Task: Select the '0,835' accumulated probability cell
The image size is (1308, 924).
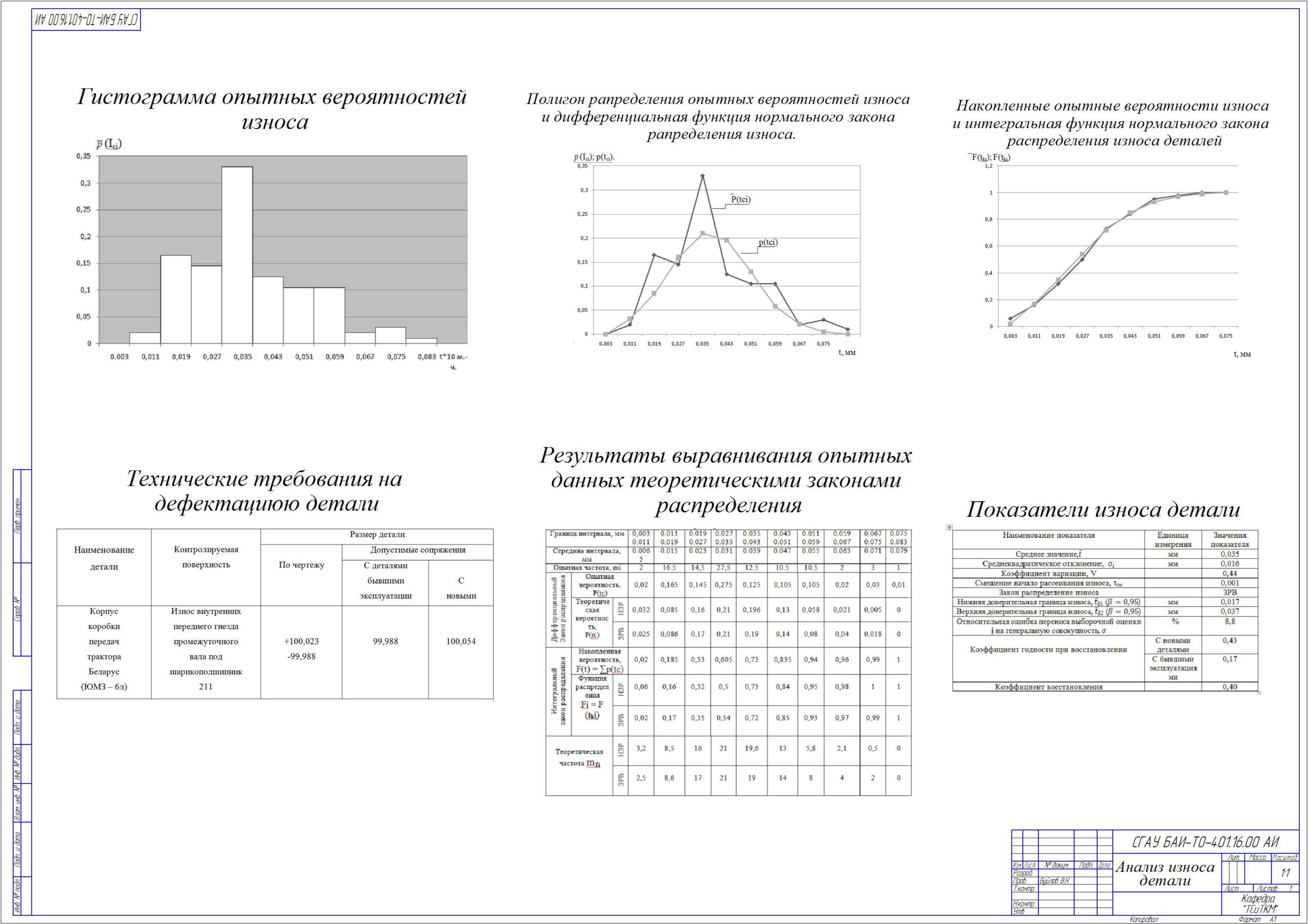Action: click(x=782, y=660)
